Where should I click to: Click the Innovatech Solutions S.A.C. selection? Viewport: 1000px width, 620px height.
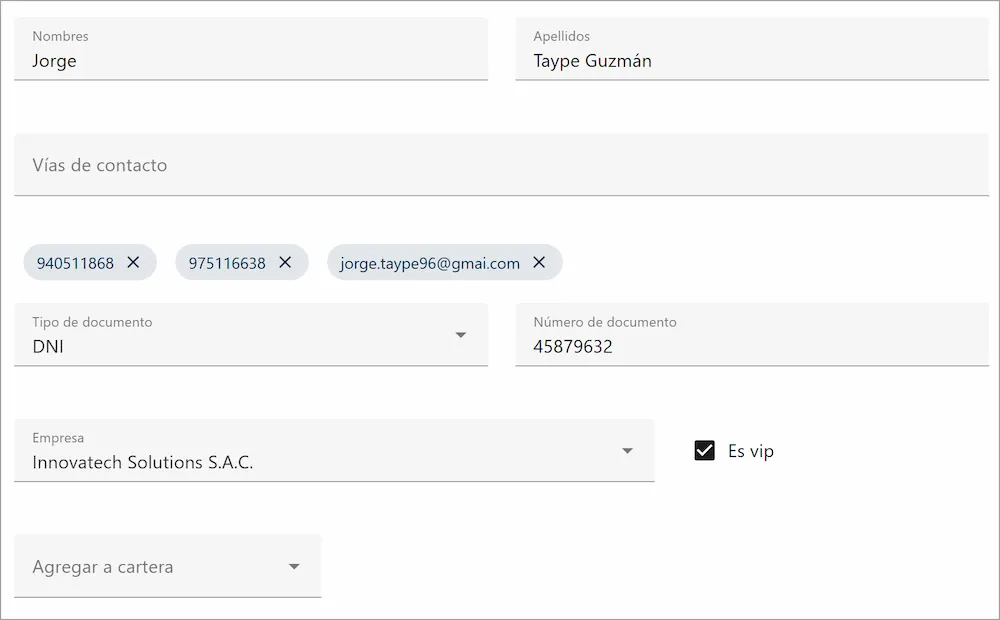[143, 463]
